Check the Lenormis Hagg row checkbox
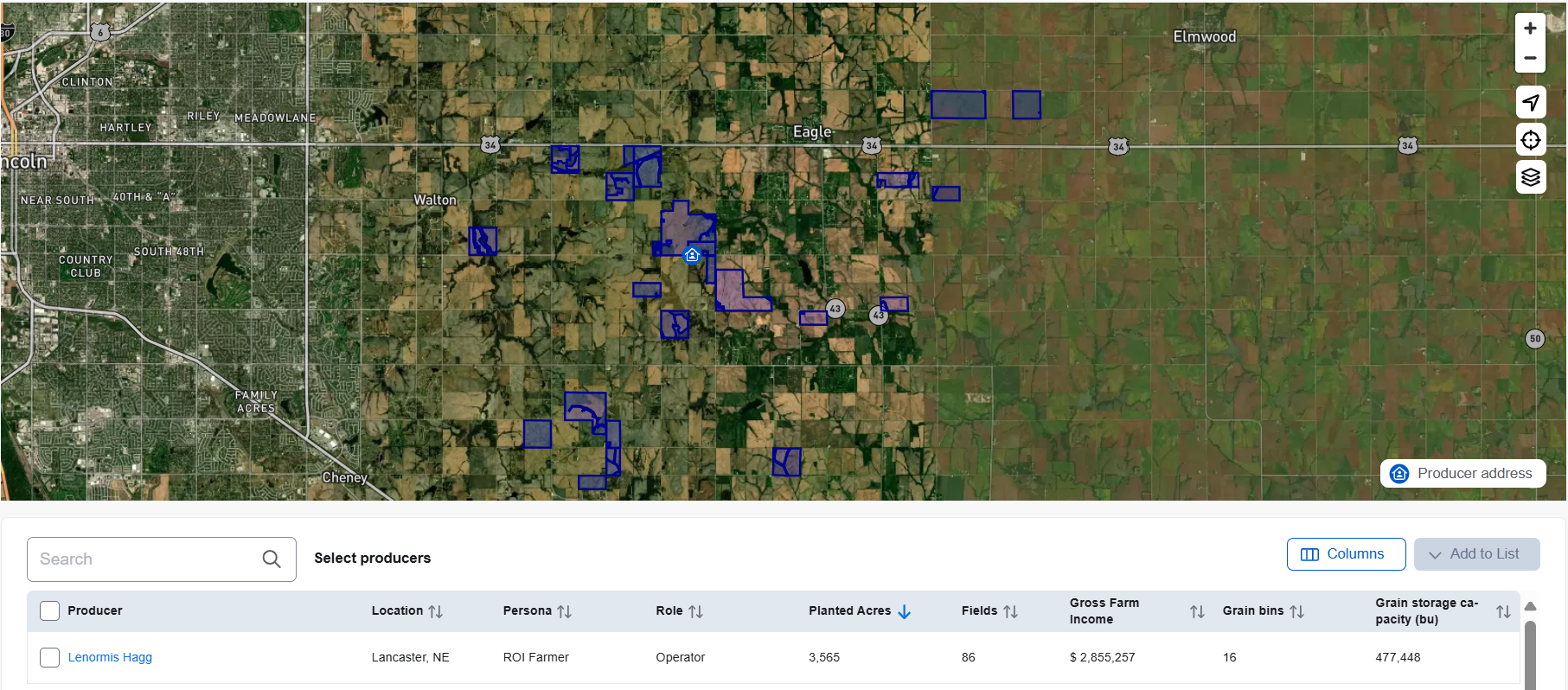 [50, 657]
